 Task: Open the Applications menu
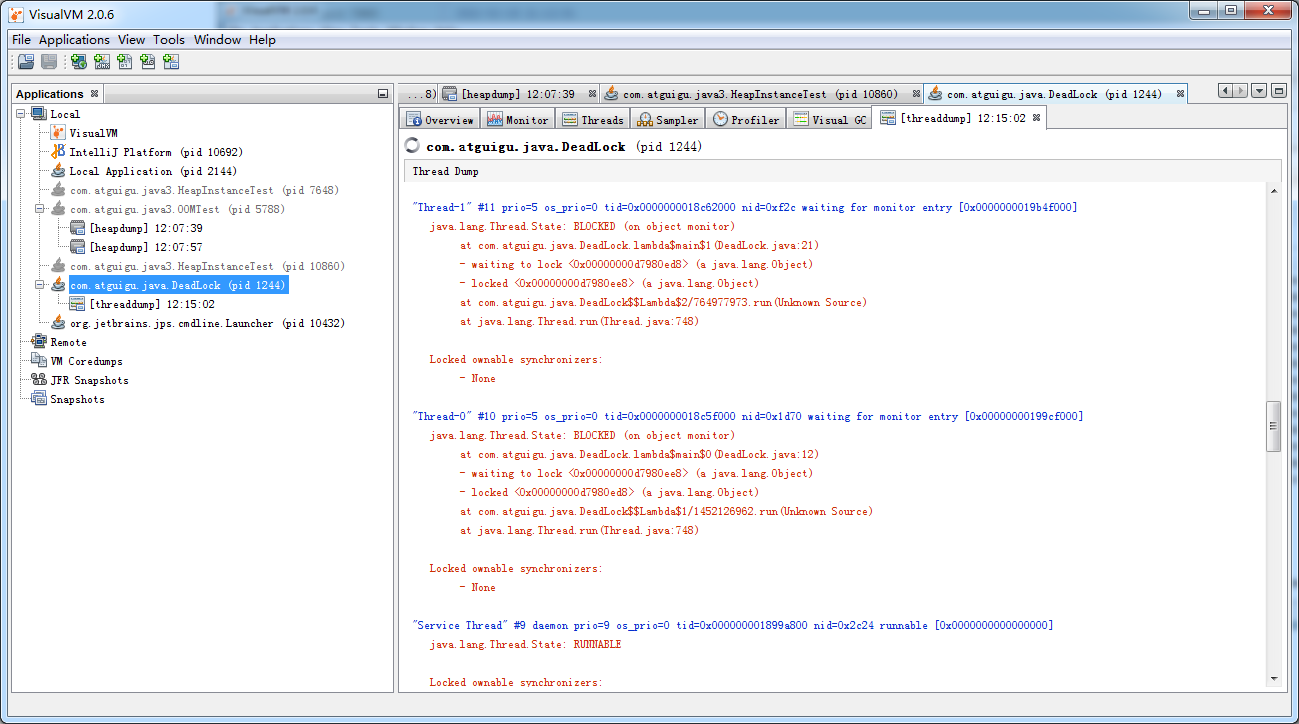pos(74,40)
